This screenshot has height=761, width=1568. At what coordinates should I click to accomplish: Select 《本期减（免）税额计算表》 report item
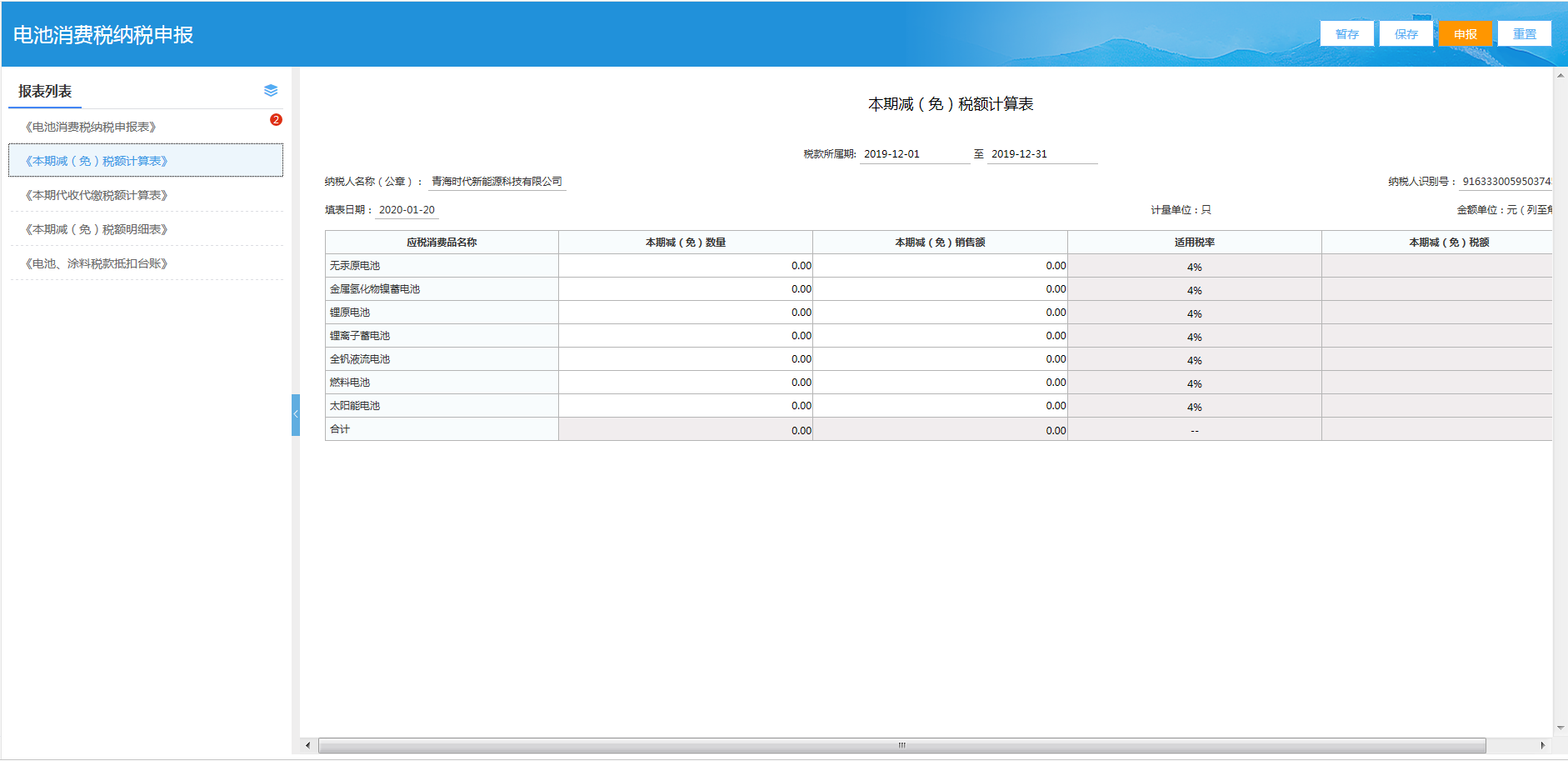[x=97, y=161]
